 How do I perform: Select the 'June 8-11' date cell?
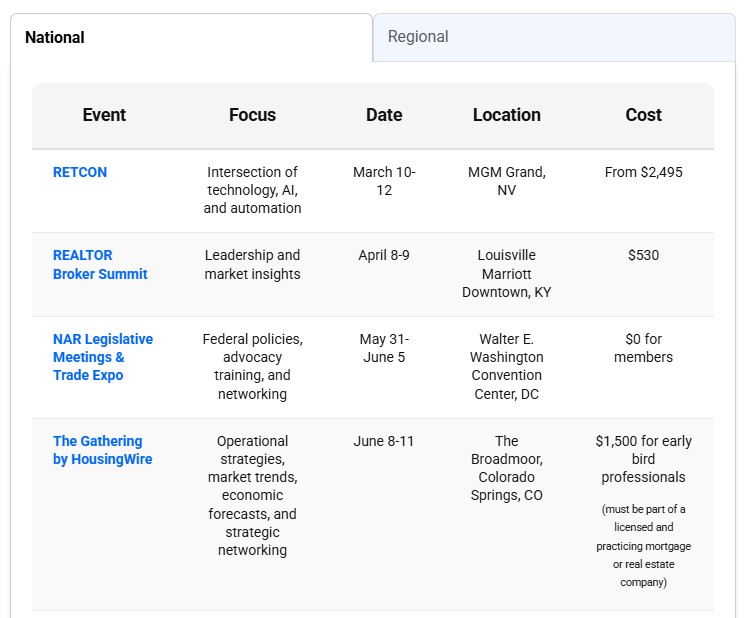coord(384,441)
